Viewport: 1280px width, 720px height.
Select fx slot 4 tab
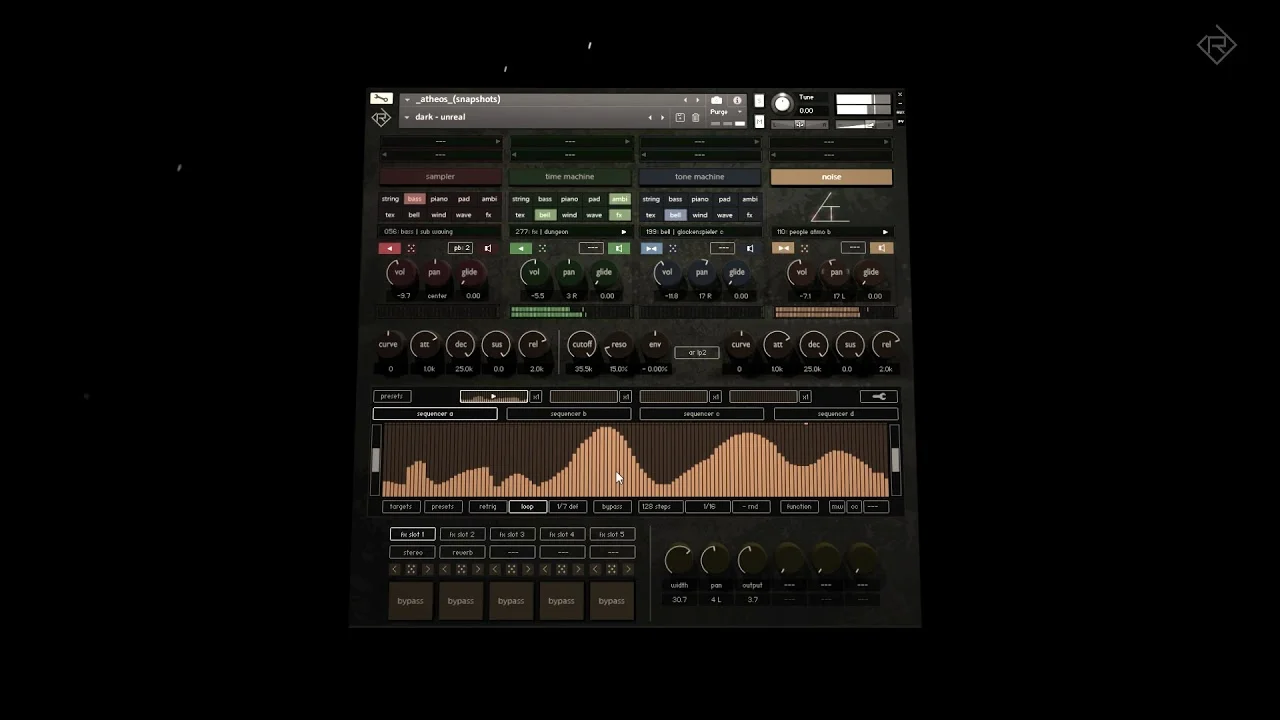(562, 534)
